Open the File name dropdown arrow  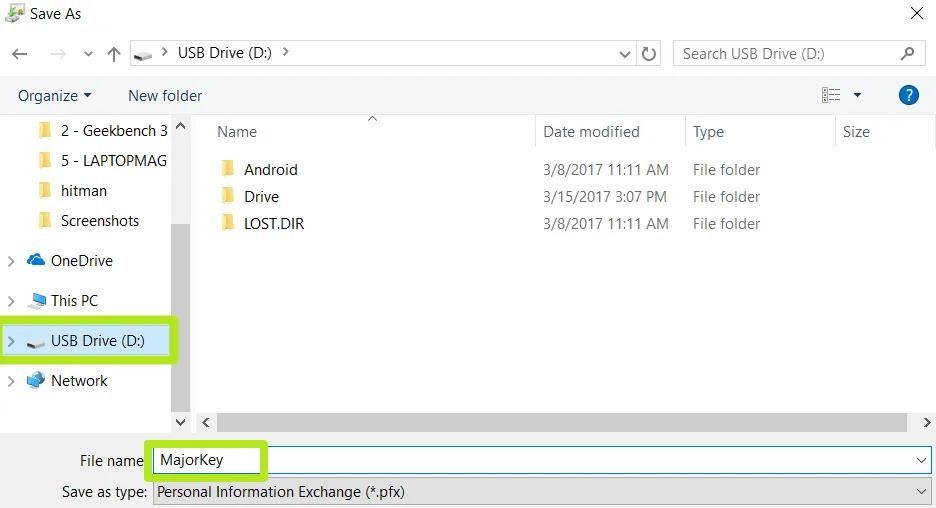[921, 460]
